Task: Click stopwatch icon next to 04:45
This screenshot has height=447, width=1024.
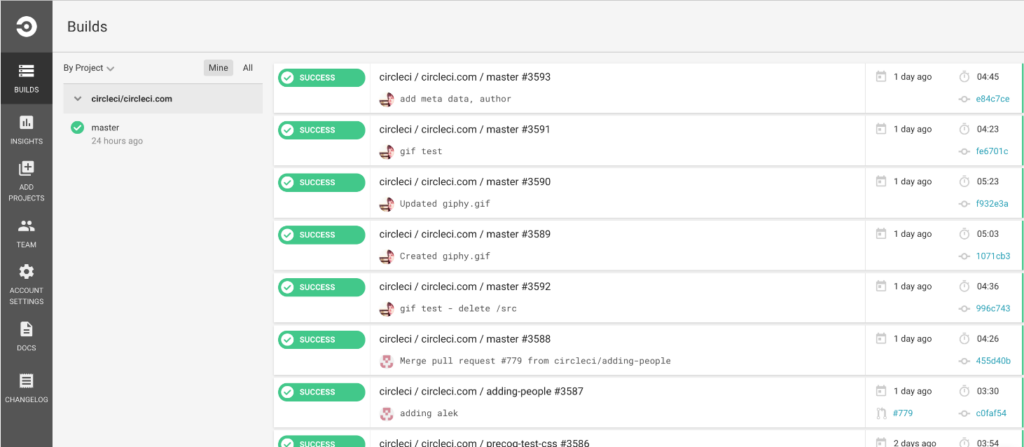Action: pyautogui.click(x=965, y=76)
